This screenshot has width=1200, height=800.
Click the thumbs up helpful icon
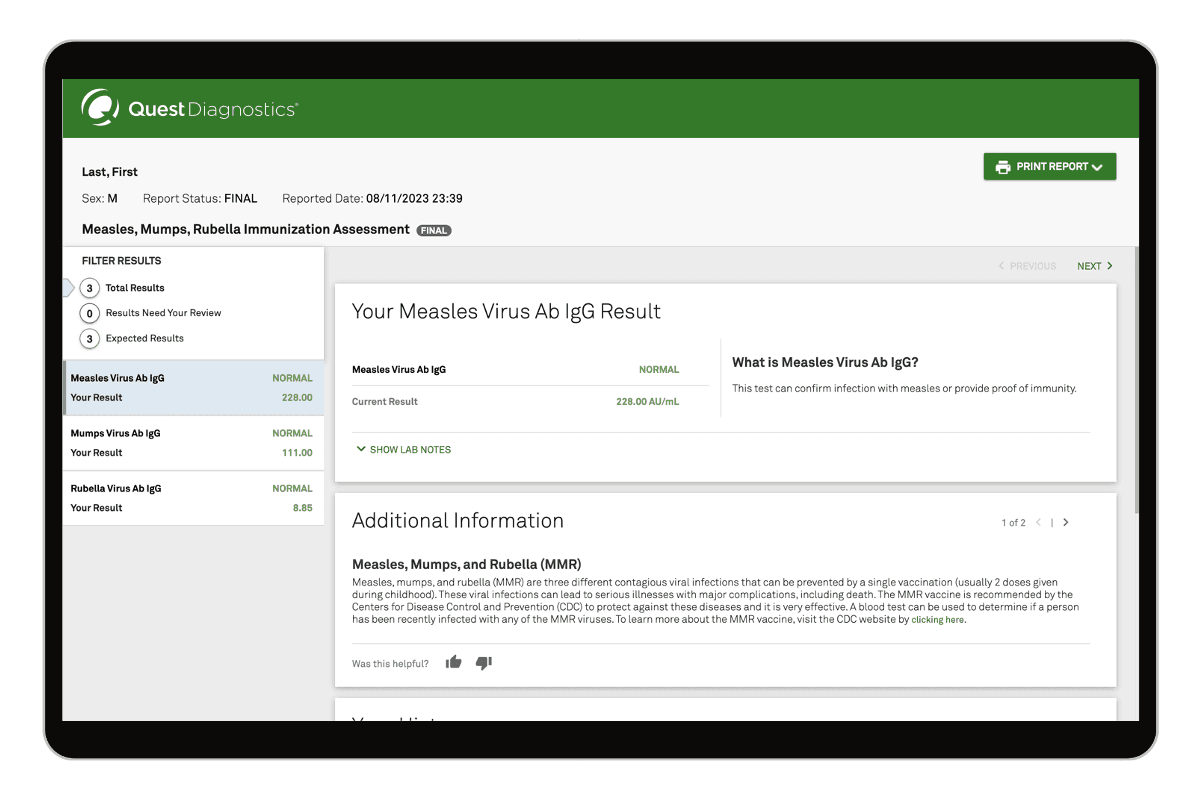(x=453, y=662)
